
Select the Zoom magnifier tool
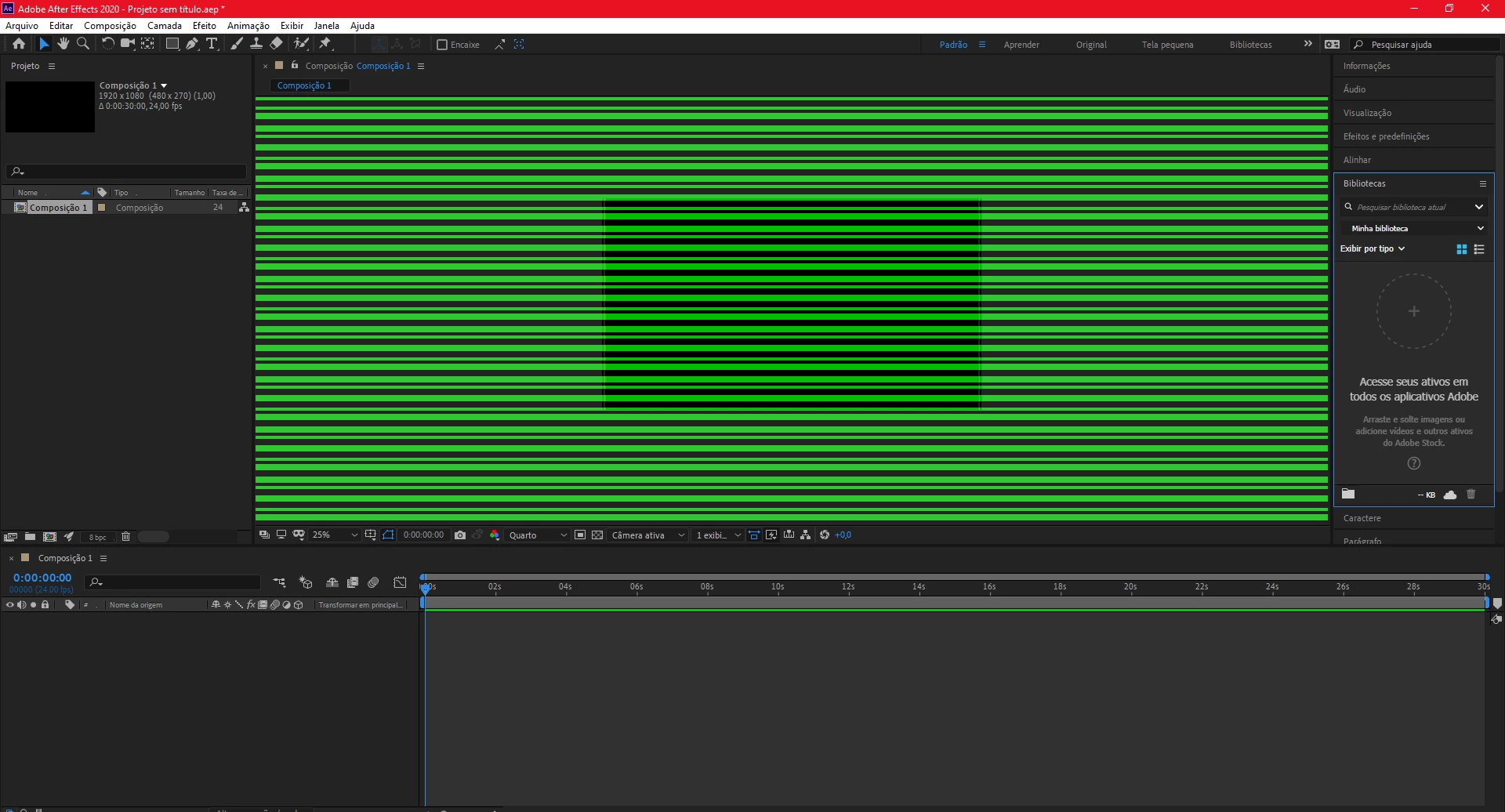83,44
